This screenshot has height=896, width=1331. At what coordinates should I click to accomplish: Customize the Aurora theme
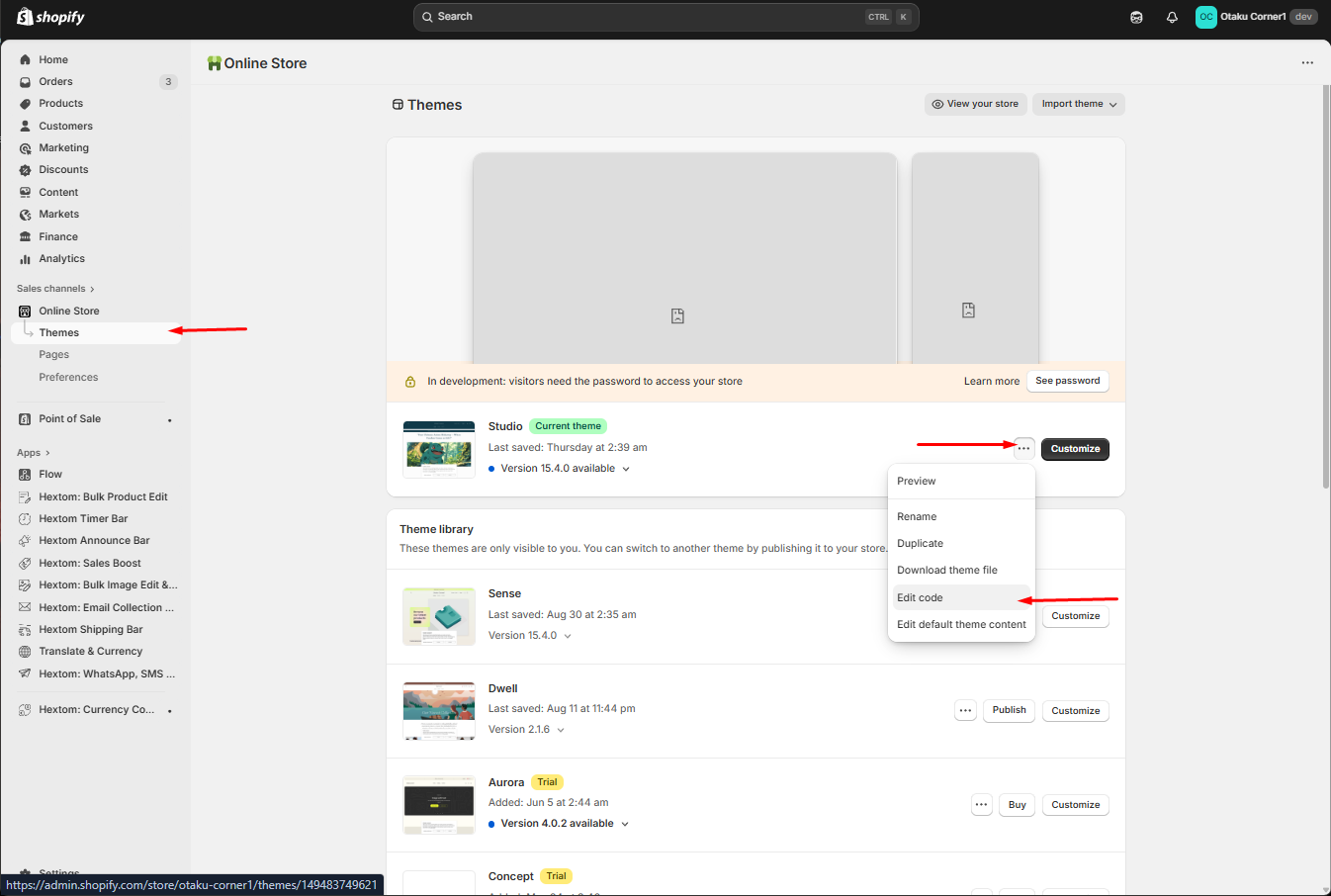pyautogui.click(x=1076, y=805)
